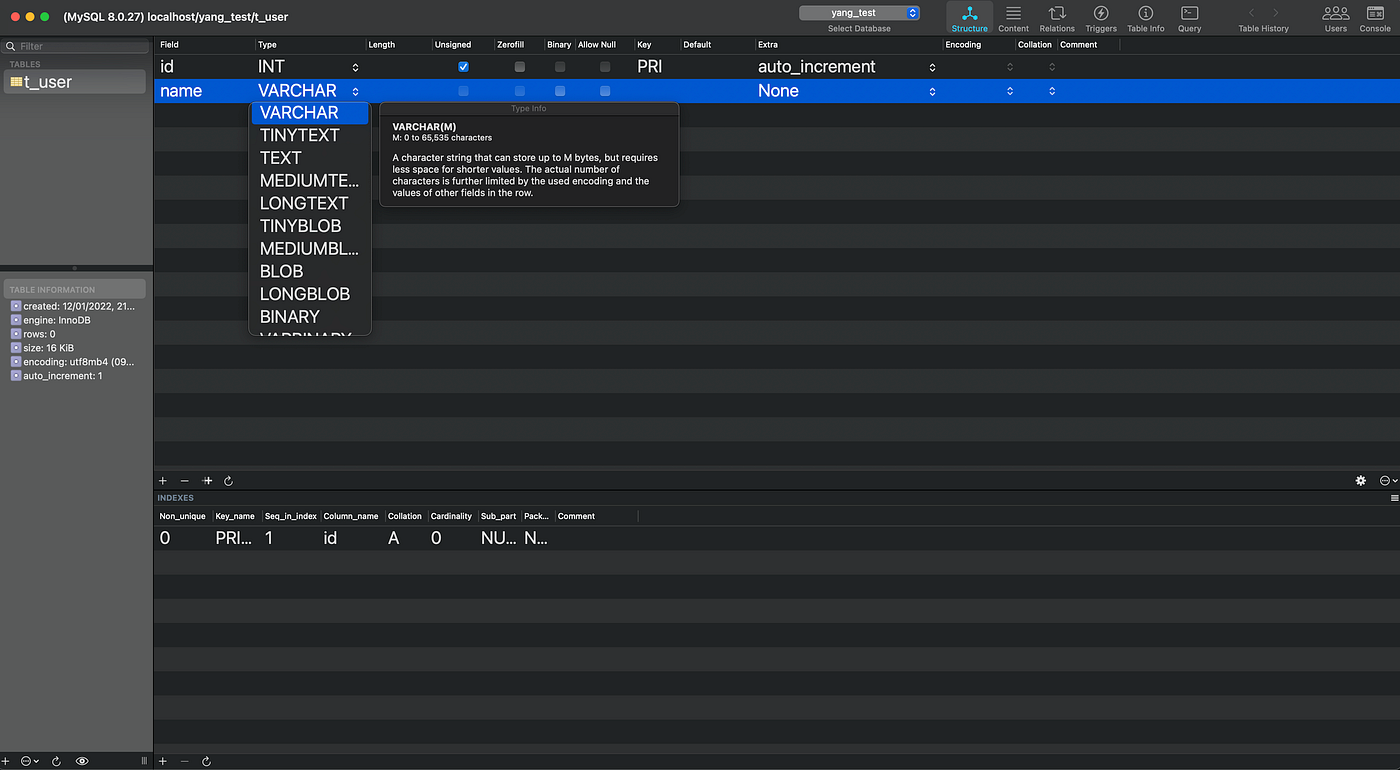Open the Users manager

[1336, 17]
